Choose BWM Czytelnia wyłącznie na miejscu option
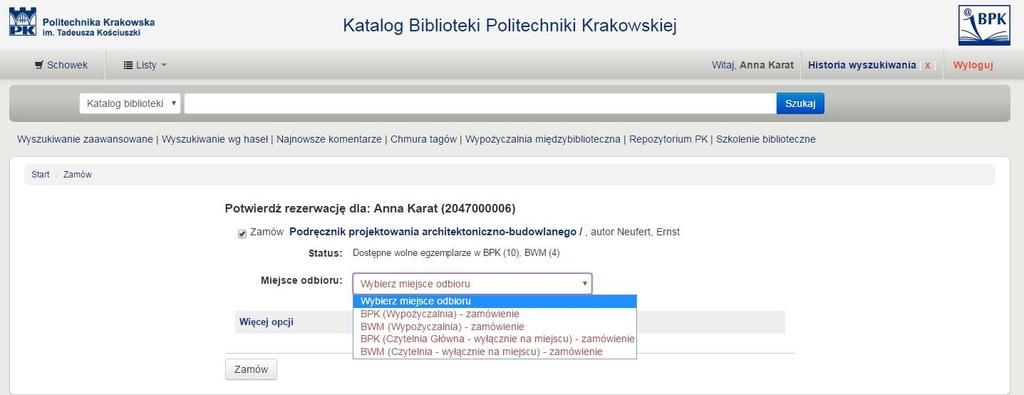This screenshot has width=1024, height=395. tap(494, 352)
